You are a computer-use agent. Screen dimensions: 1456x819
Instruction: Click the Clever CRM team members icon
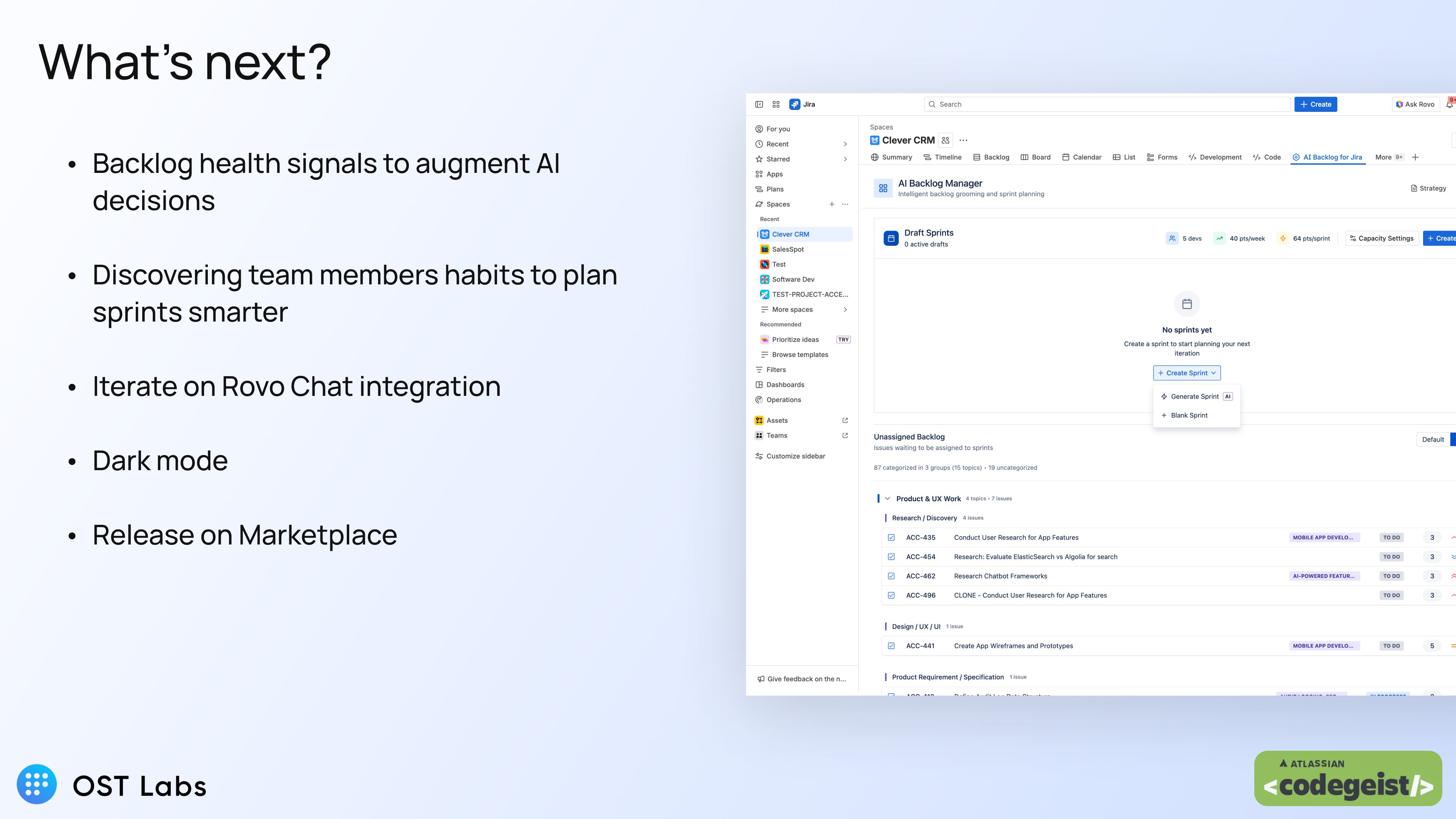[946, 140]
